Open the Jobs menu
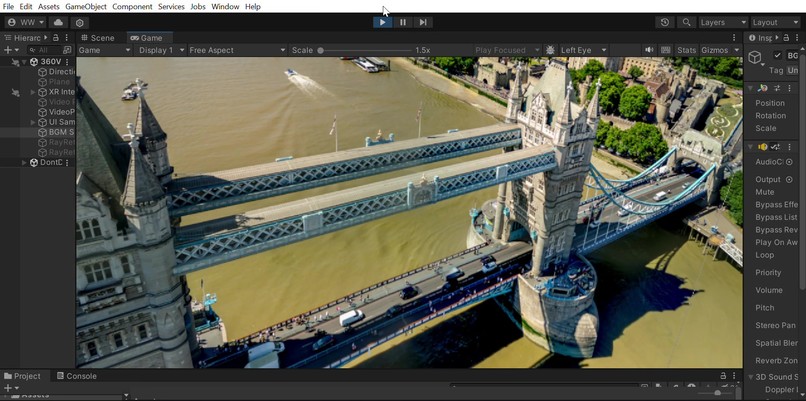This screenshot has width=806, height=401. click(198, 7)
